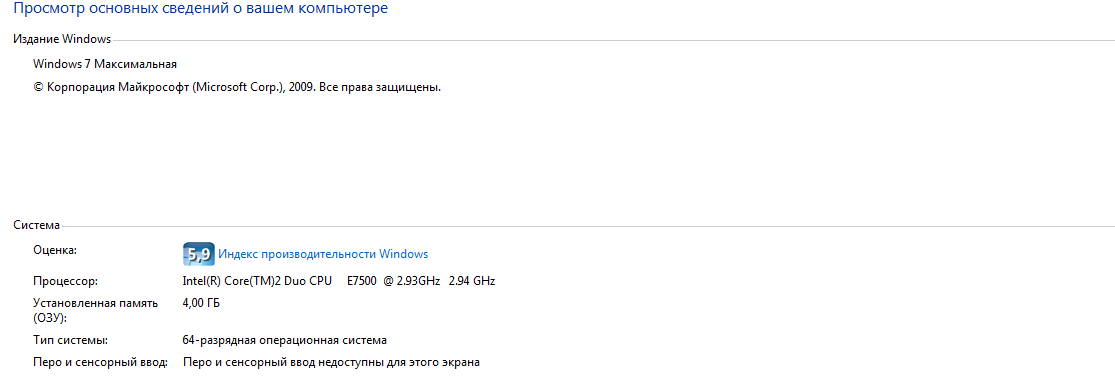Select the 4,00 ГБ memory value
The image size is (1115, 383).
click(x=201, y=303)
